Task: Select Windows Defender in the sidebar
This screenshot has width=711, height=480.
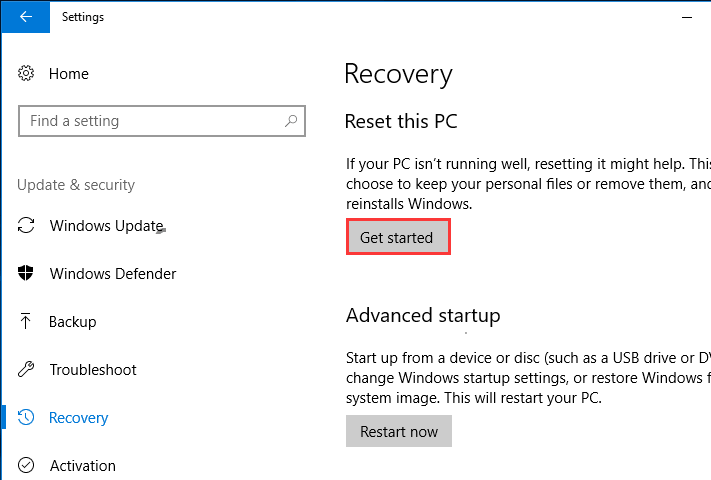Action: (112, 274)
